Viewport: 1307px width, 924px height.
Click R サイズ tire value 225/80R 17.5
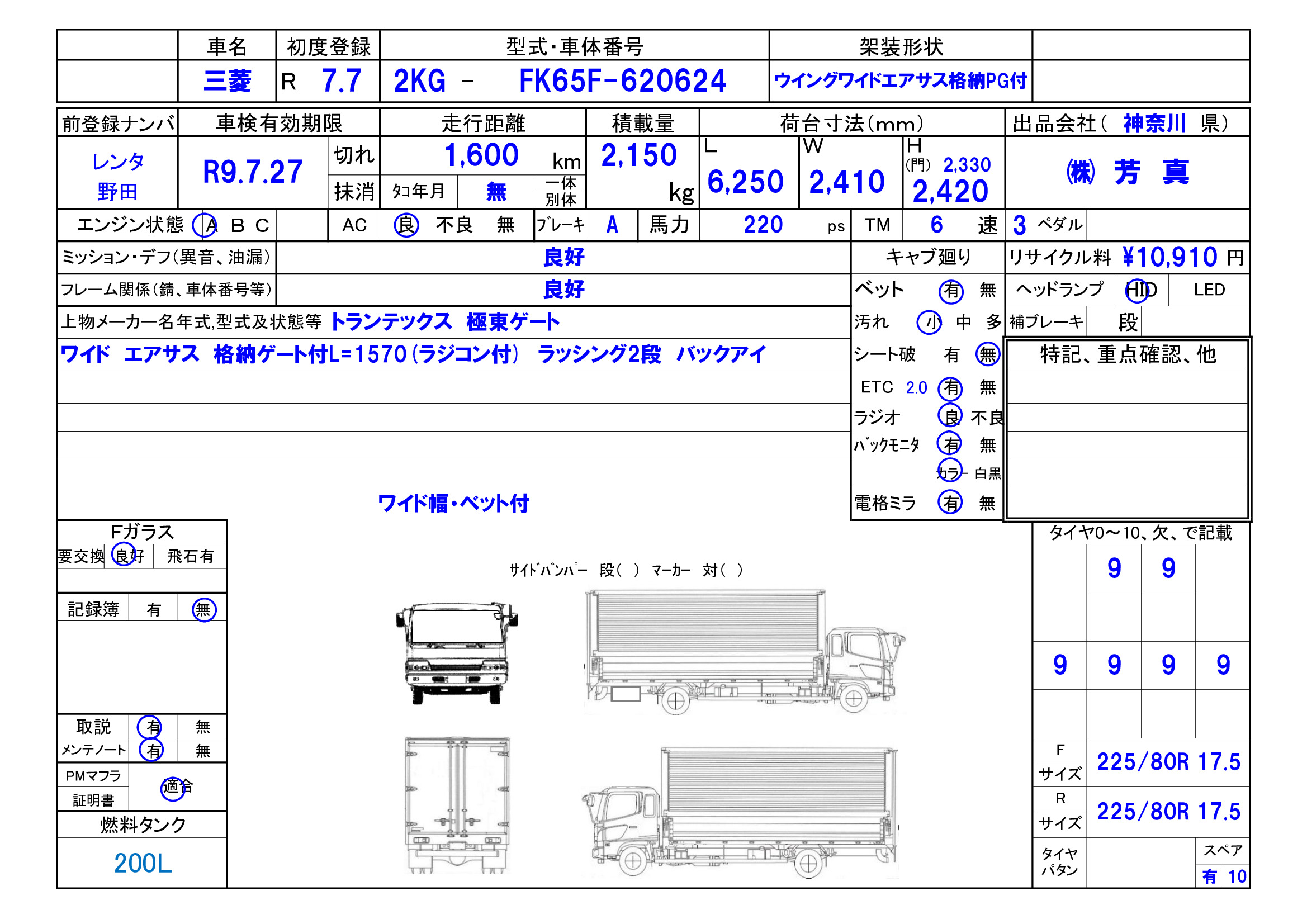point(1168,812)
